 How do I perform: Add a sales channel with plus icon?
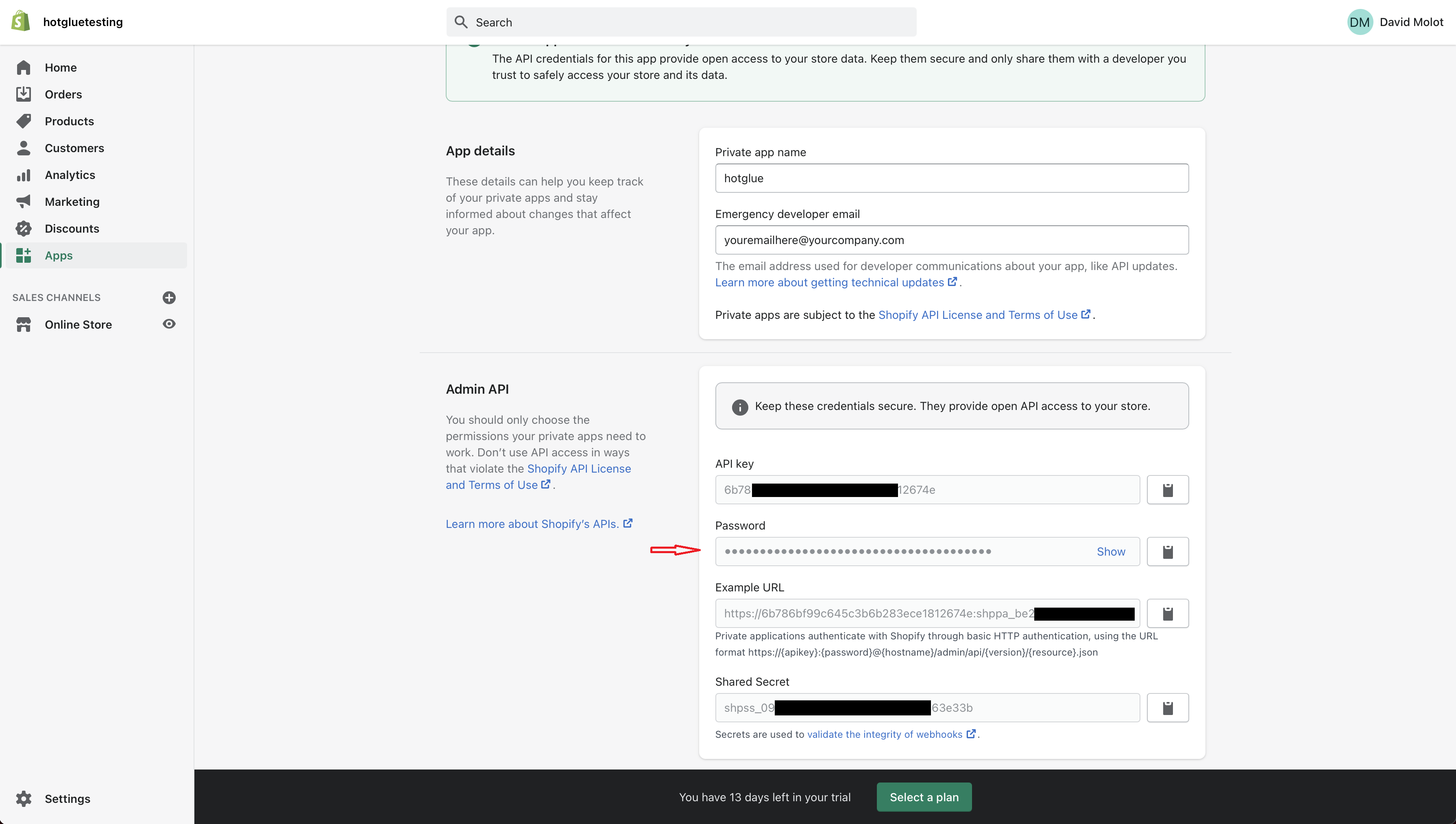[x=169, y=297]
